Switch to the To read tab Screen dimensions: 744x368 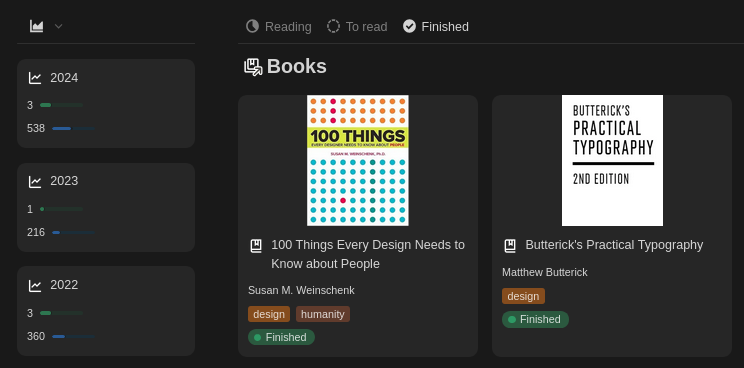click(357, 27)
